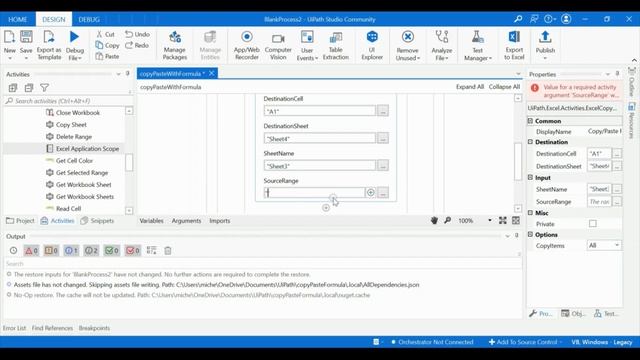The width and height of the screenshot is (640, 360).
Task: Switch to the Project panel tab
Action: tap(20, 220)
